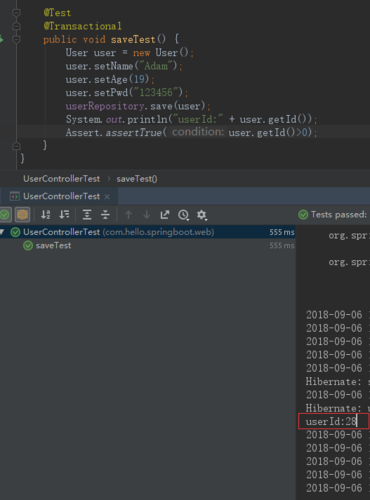Screen dimensions: 370x500
Task: Collapse UserControllerTest tree node arrow
Action: [2, 232]
